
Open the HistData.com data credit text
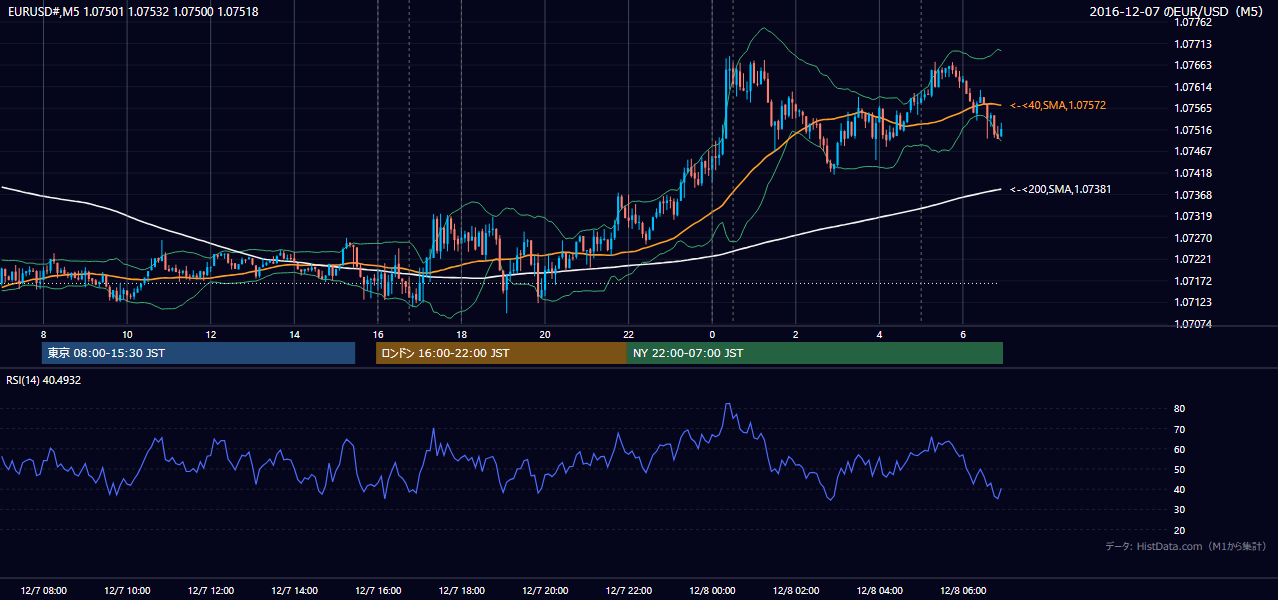pos(1186,546)
